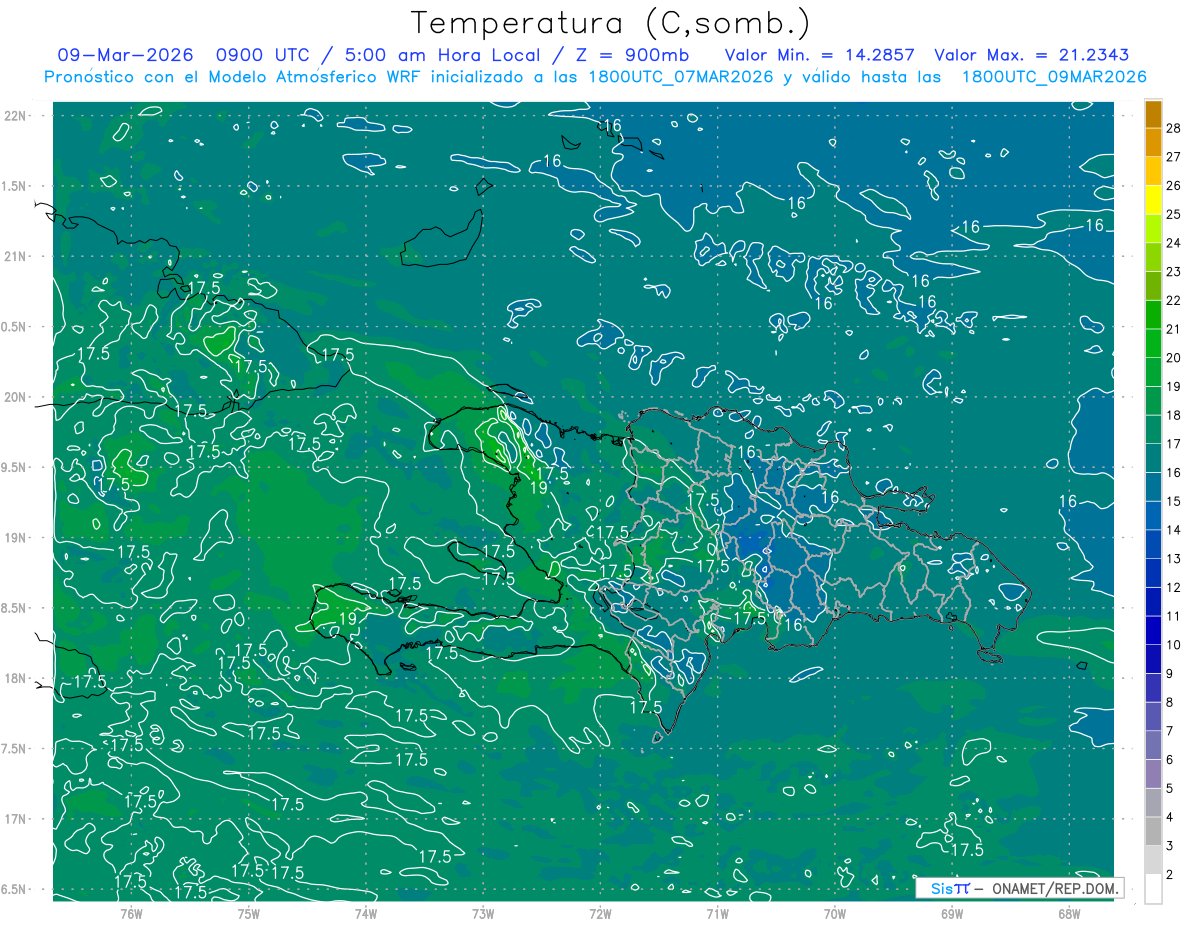Screen dimensions: 1200x927
Task: Click 'Valor Max. = 21.2343' readout
Action: click(1032, 55)
